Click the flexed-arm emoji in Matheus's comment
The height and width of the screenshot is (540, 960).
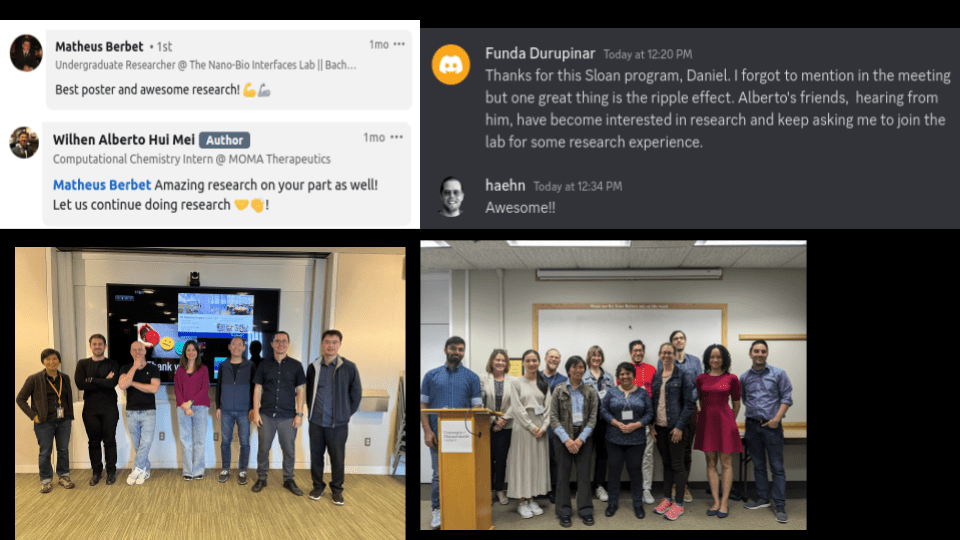tap(250, 90)
